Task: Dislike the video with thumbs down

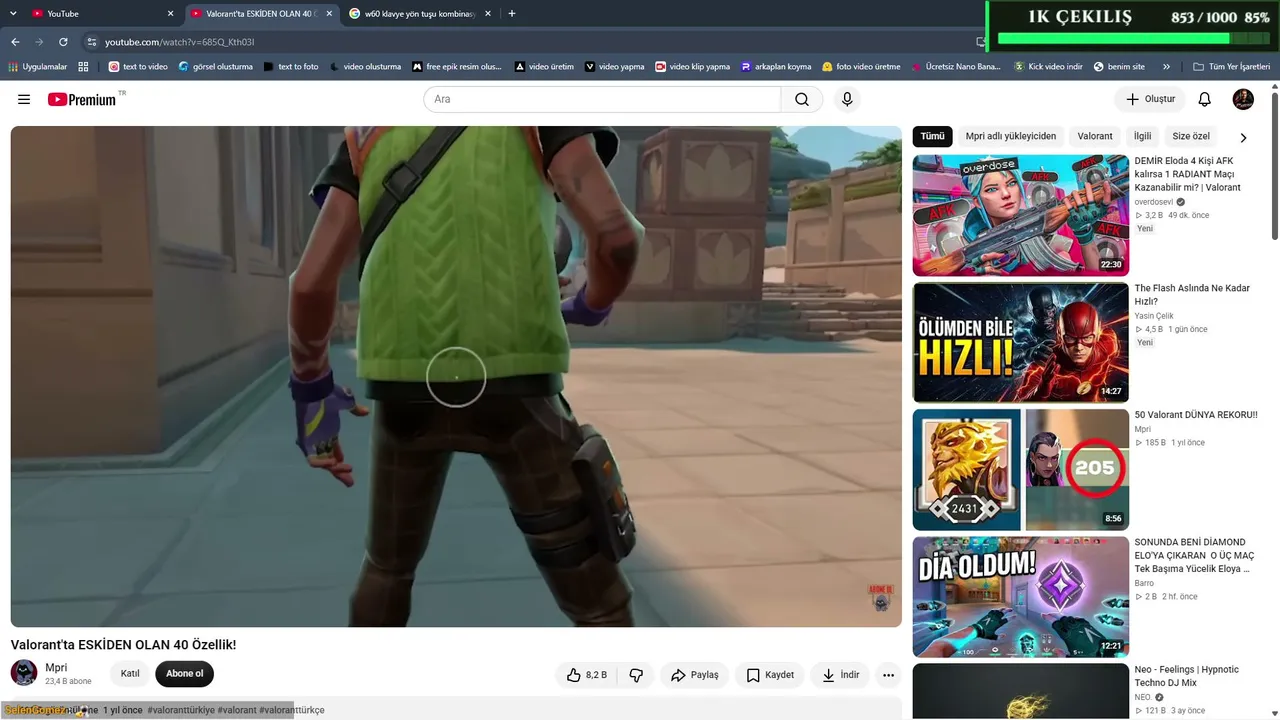Action: 636,675
